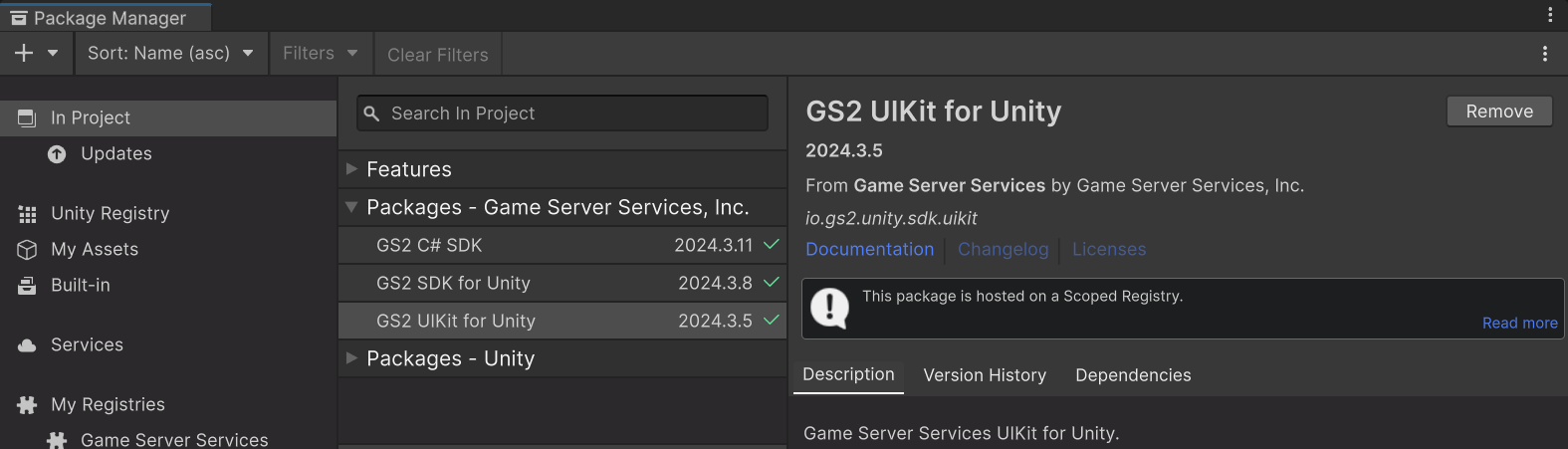Click the plus add-package icon

tap(24, 53)
